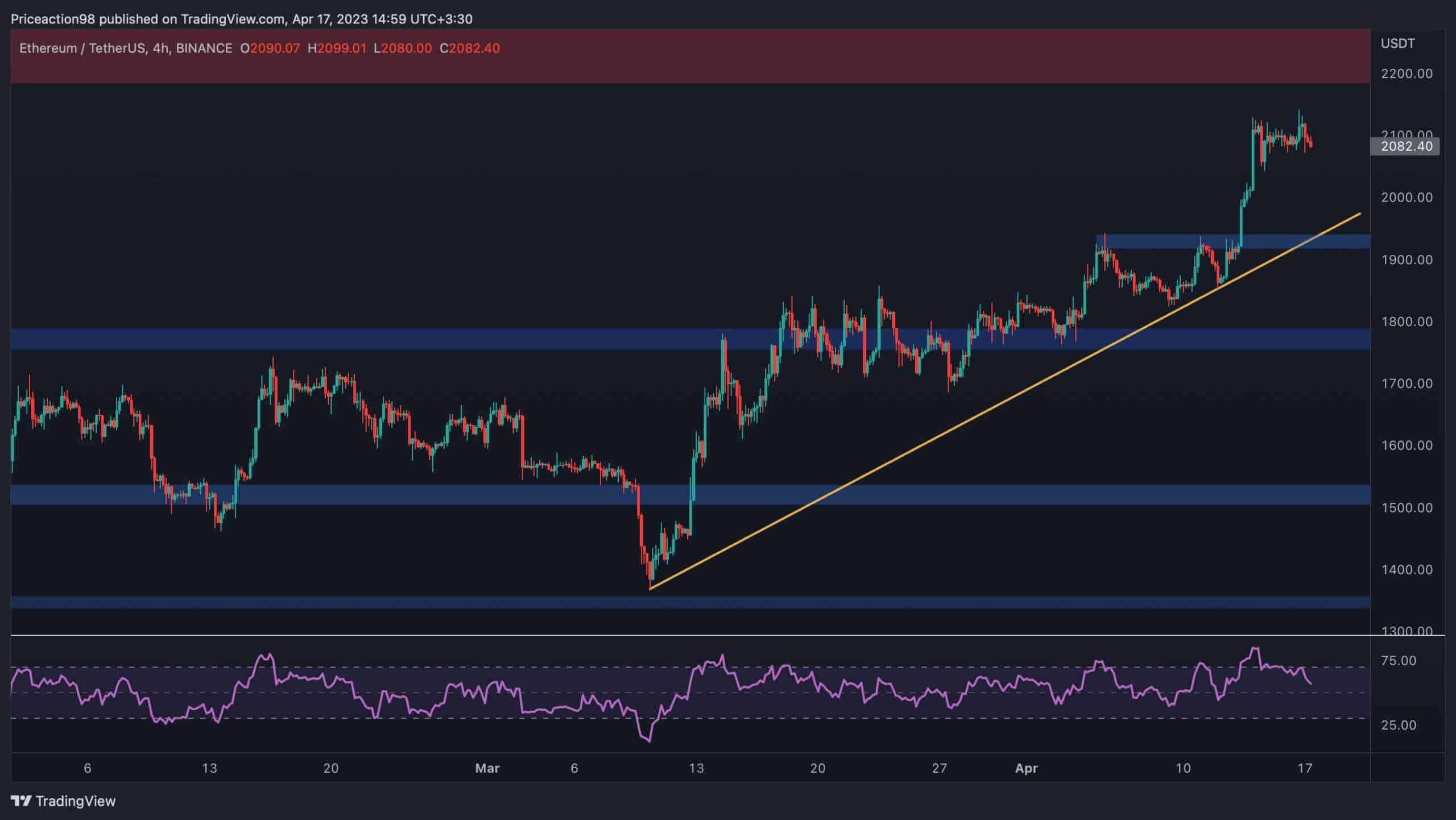The width and height of the screenshot is (1456, 820).
Task: Click the USDT currency label
Action: (x=1397, y=44)
